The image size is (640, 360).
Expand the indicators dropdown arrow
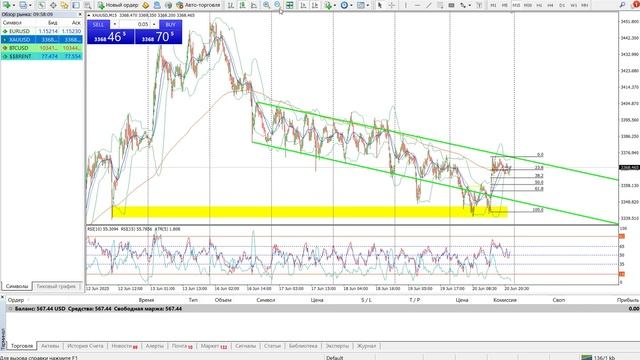pyautogui.click(x=335, y=5)
